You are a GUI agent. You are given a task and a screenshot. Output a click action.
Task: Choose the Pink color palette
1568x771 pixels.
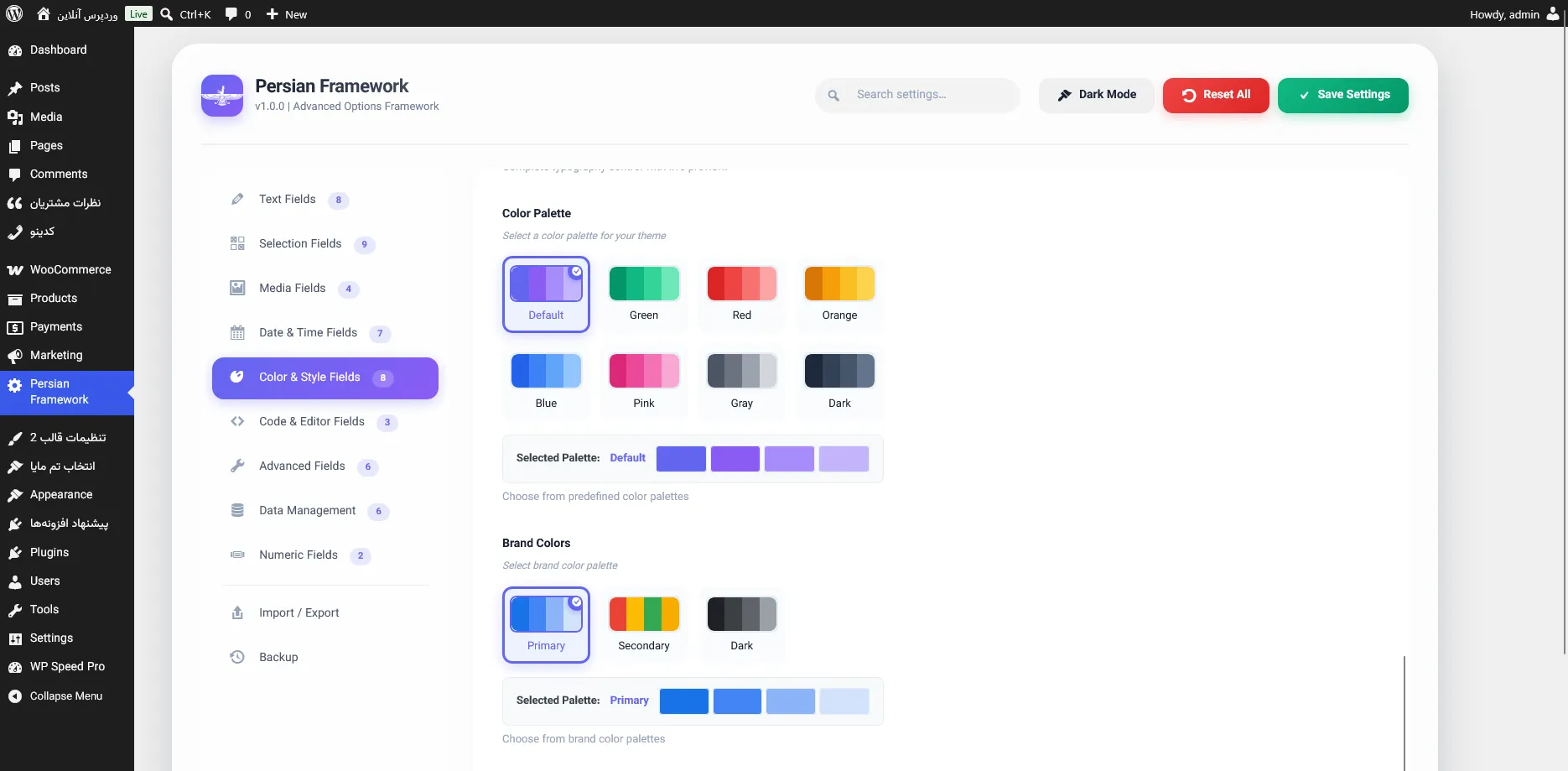644,383
